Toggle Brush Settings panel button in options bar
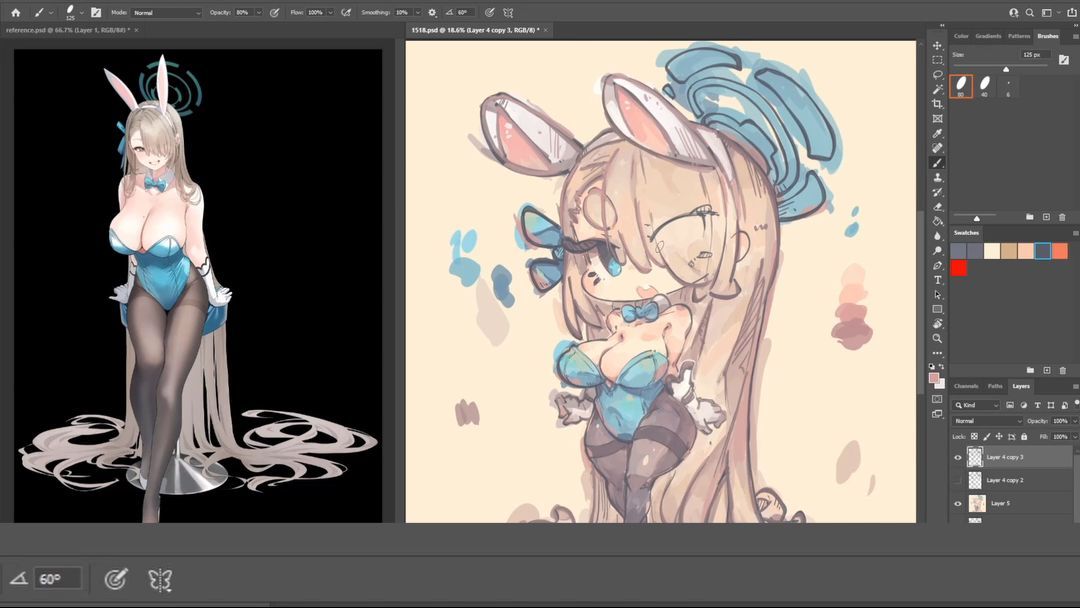1080x608 pixels. (x=96, y=12)
